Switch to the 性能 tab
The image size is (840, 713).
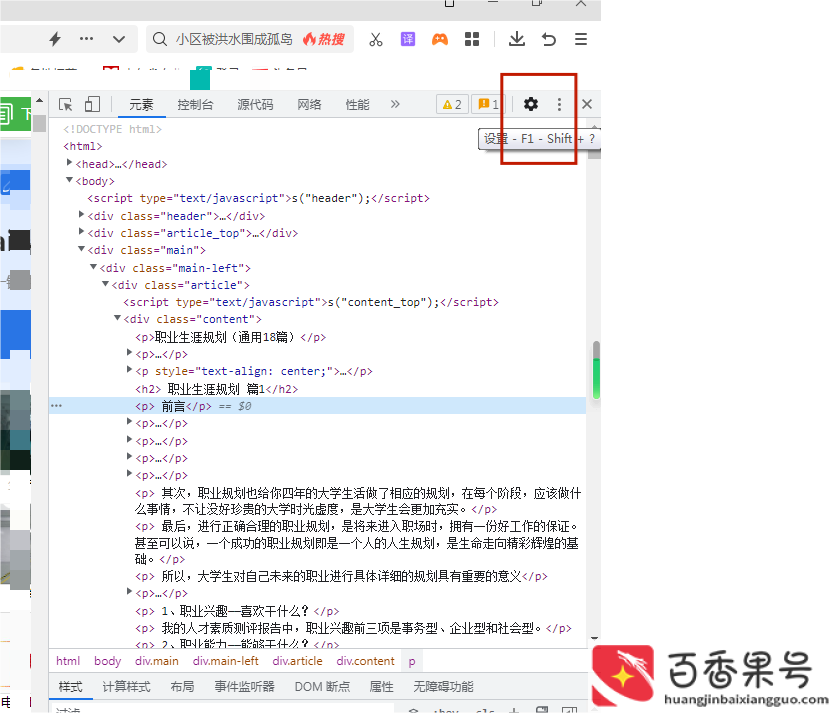click(357, 104)
